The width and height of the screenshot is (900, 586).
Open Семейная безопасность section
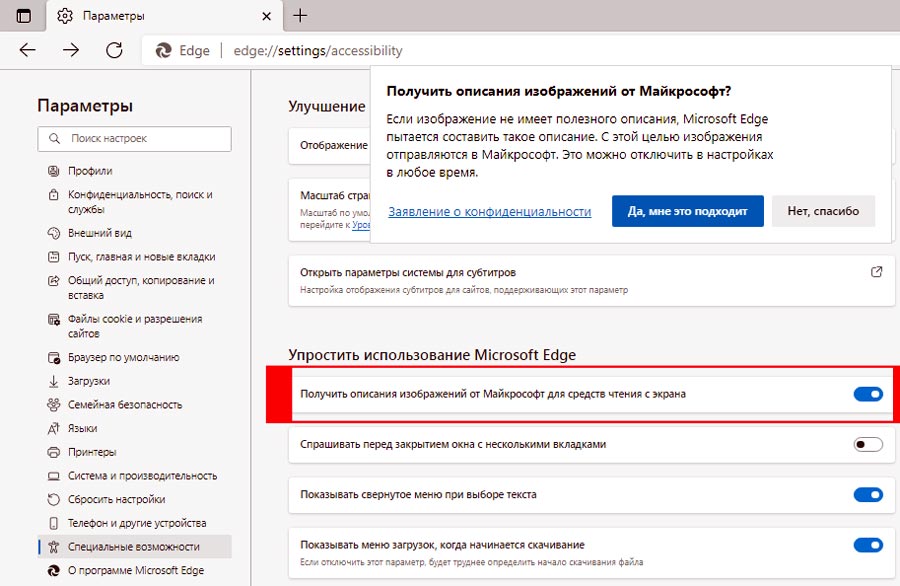(125, 405)
